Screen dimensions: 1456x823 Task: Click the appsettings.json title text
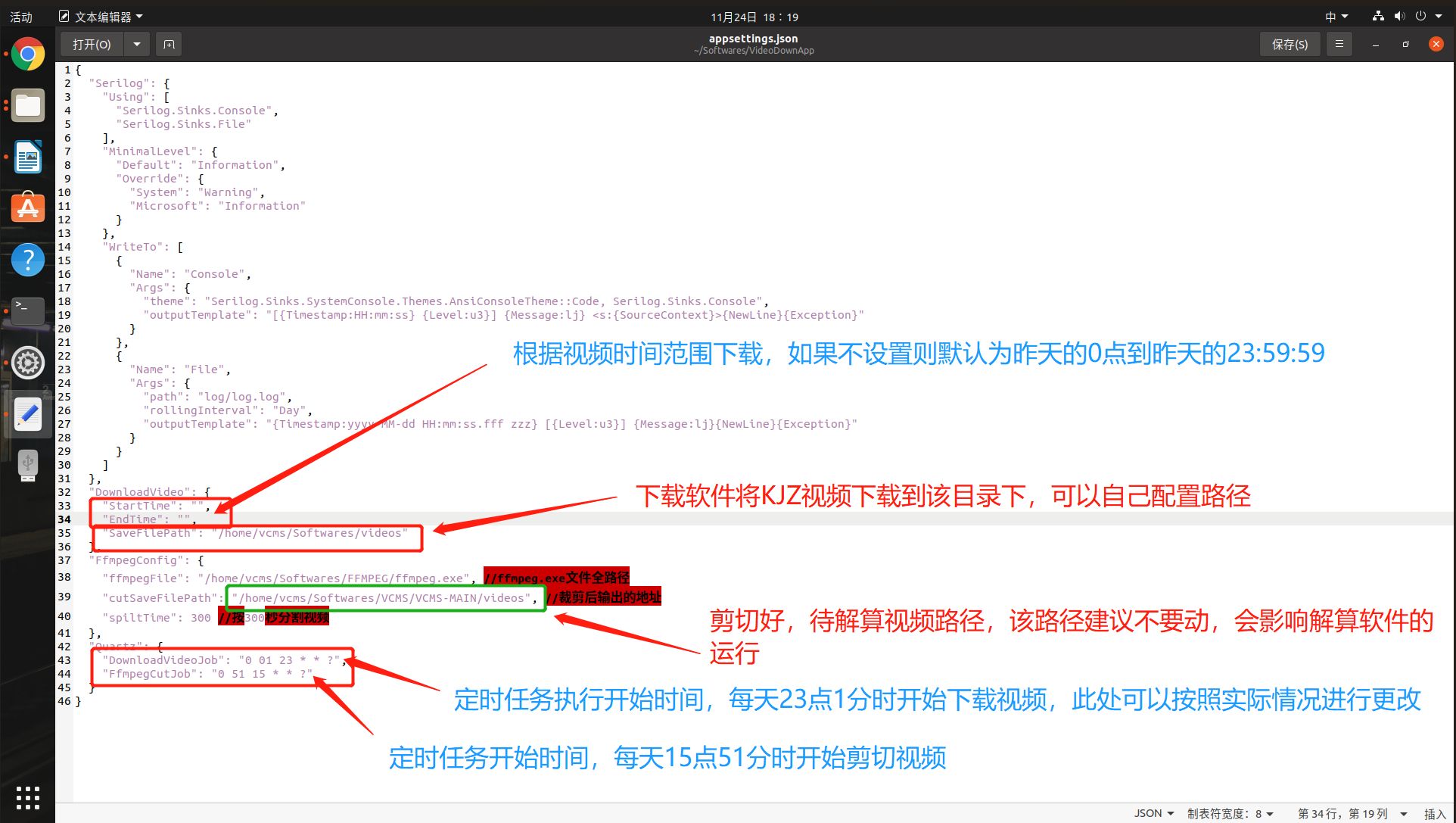(x=754, y=39)
